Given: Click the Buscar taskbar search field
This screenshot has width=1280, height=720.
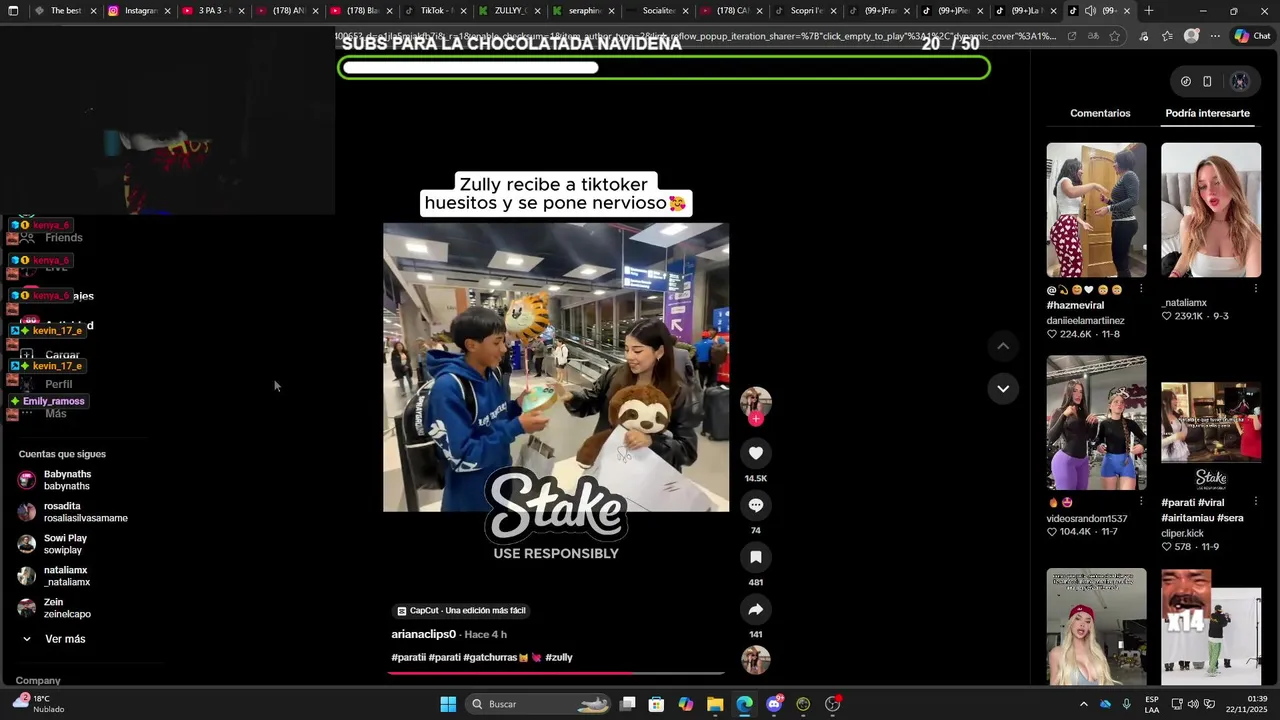Looking at the screenshot, I should pos(540,704).
